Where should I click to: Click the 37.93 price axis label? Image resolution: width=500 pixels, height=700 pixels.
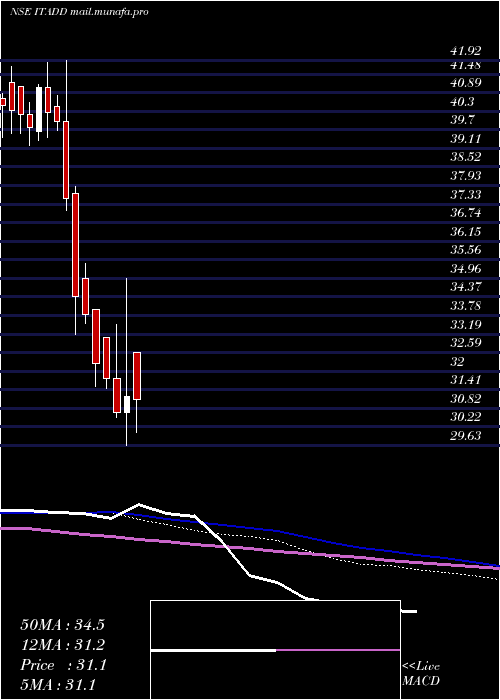[x=466, y=175]
